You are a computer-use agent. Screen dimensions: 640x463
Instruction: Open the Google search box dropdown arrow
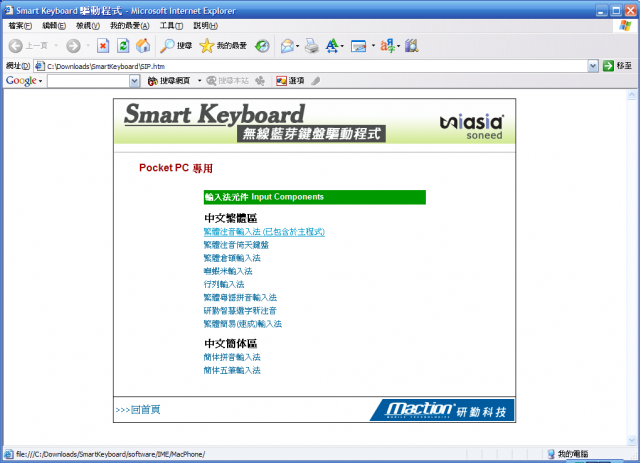[x=135, y=81]
